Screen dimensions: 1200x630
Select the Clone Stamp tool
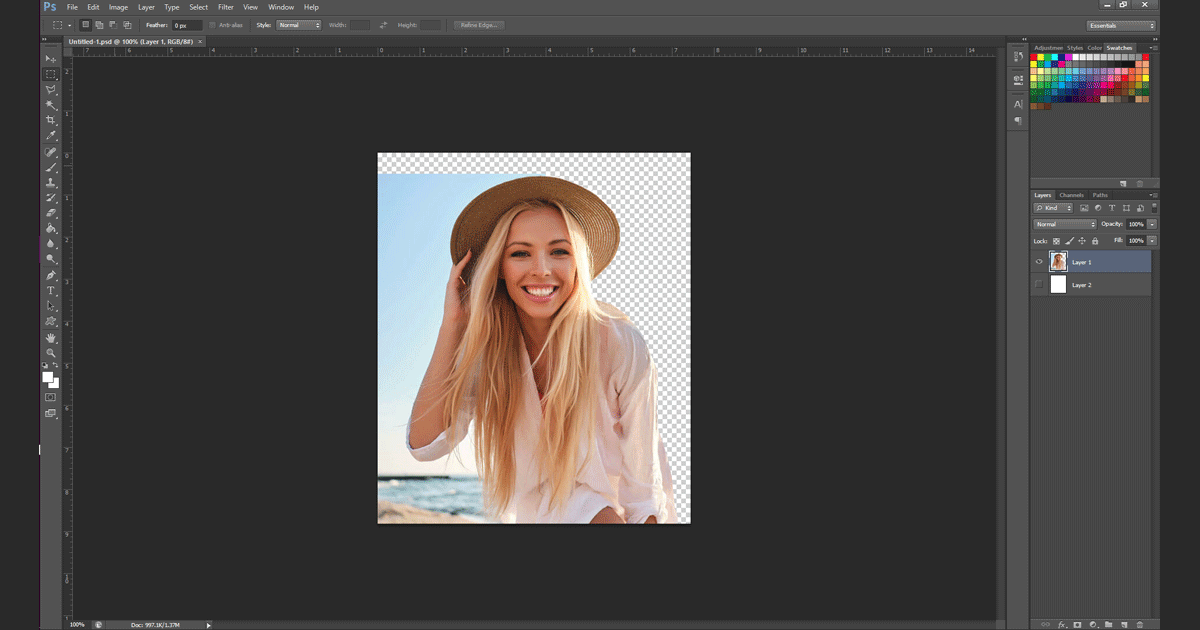[x=51, y=183]
